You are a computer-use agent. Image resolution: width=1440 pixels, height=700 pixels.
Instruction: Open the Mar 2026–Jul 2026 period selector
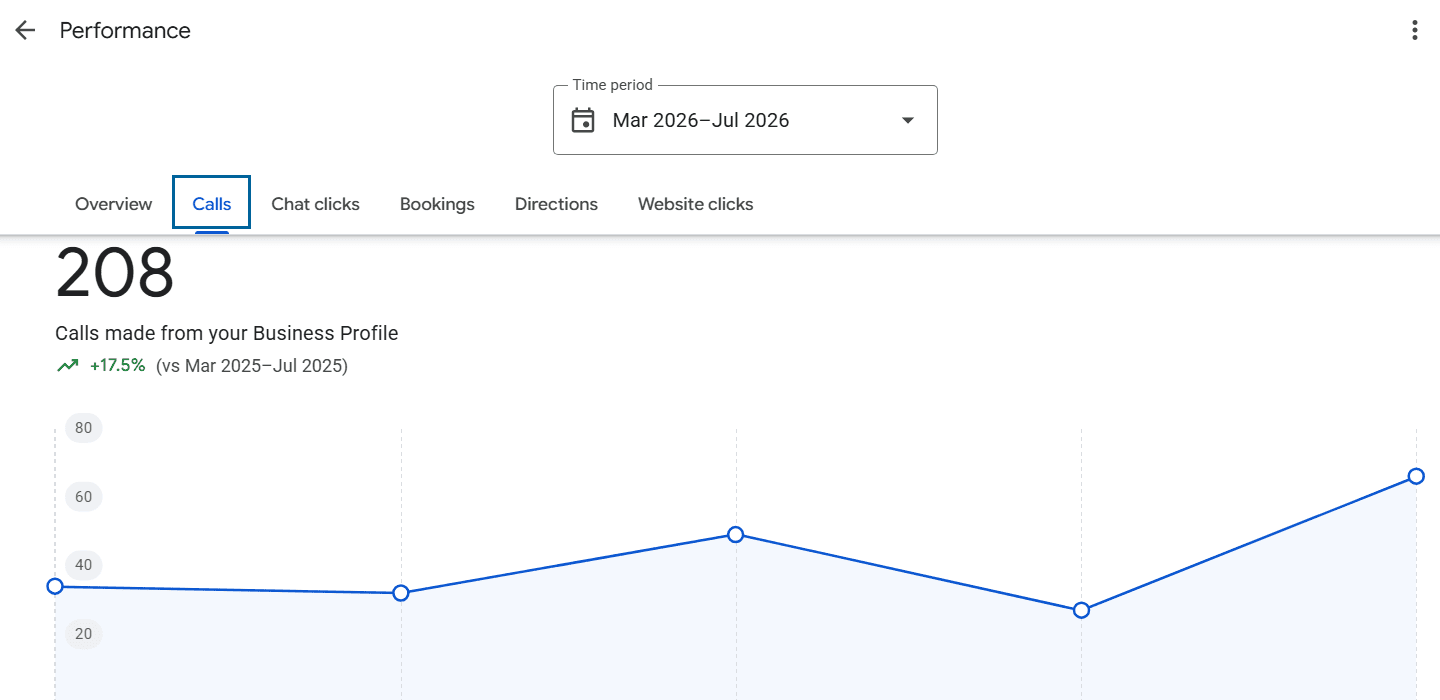[x=745, y=120]
